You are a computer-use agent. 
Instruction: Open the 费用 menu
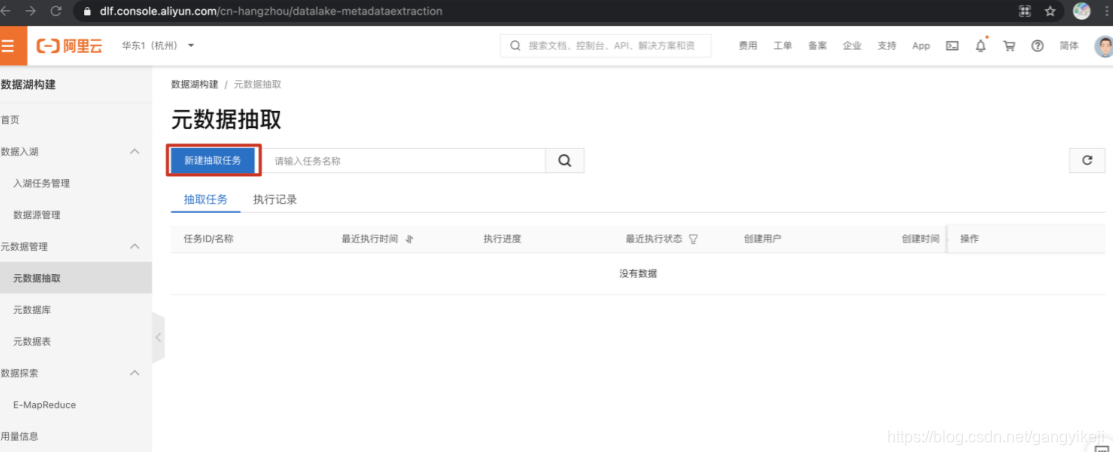[747, 45]
